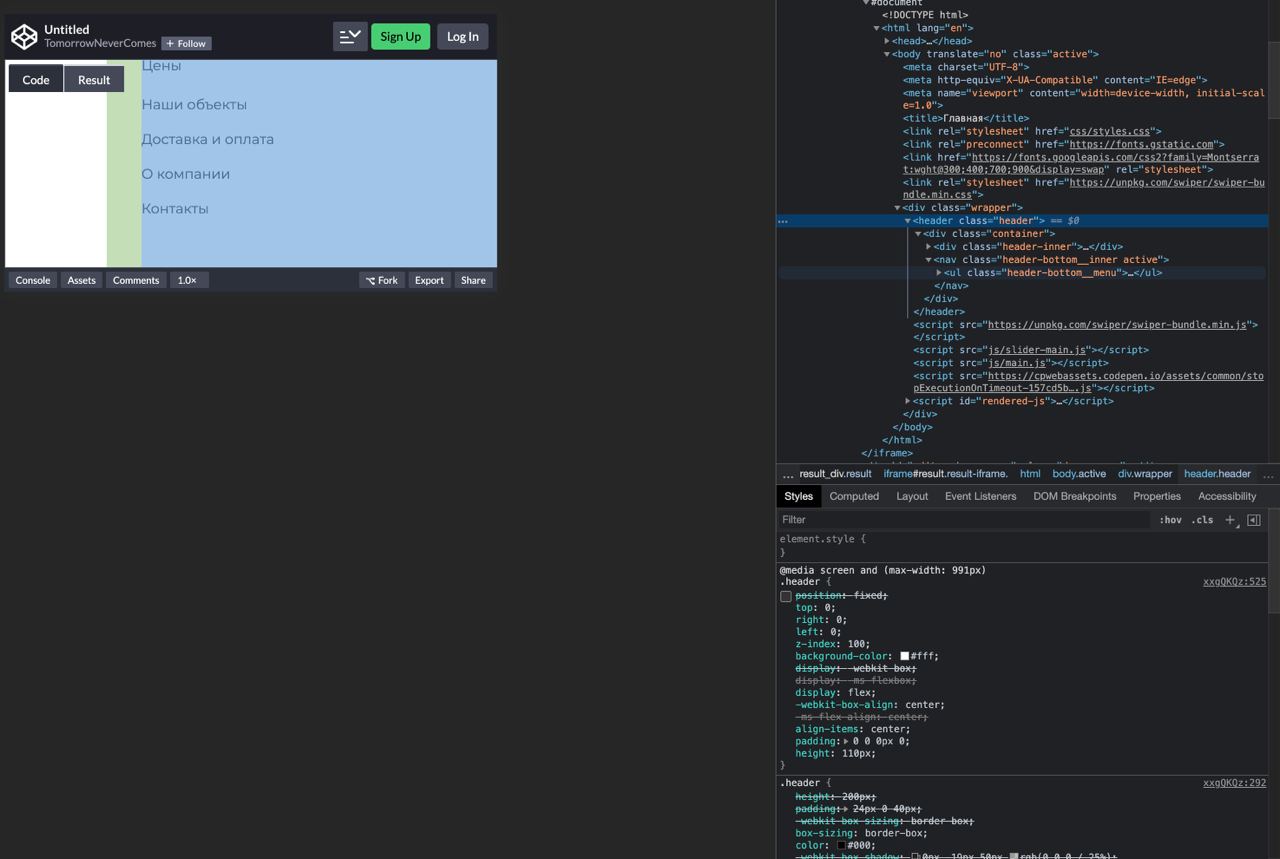1280x859 pixels.
Task: Open the js/main.js script link
Action: click(1016, 363)
